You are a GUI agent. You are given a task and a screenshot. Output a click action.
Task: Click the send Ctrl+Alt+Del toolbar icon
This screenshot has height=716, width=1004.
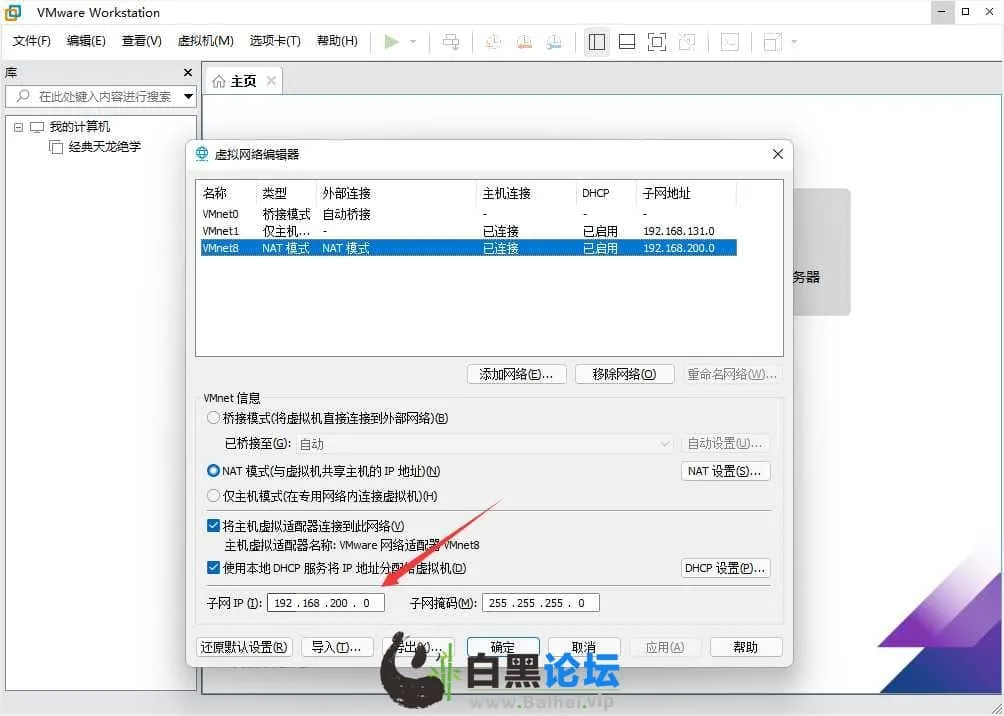(x=451, y=42)
